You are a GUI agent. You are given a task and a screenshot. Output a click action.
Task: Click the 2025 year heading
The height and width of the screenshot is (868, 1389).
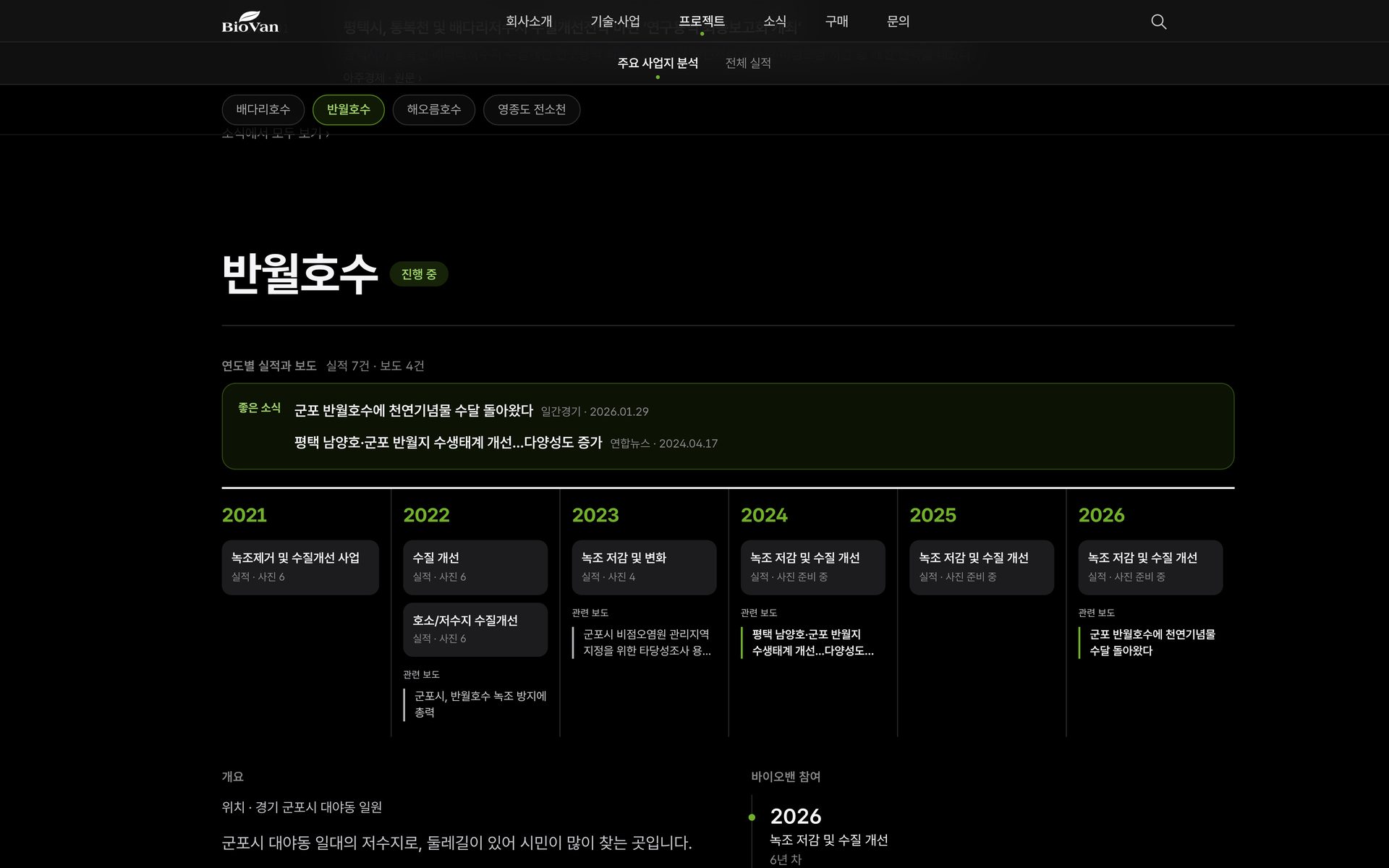tap(933, 515)
